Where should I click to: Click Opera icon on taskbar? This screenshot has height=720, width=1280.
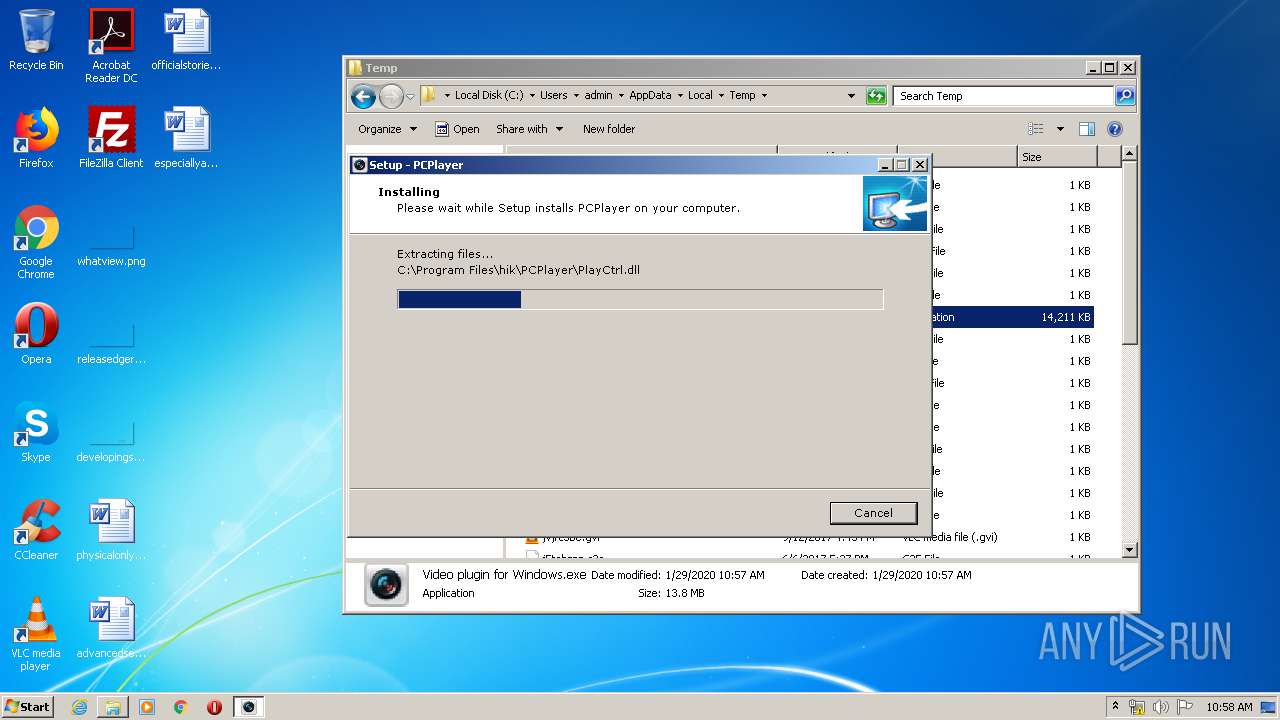pos(214,707)
